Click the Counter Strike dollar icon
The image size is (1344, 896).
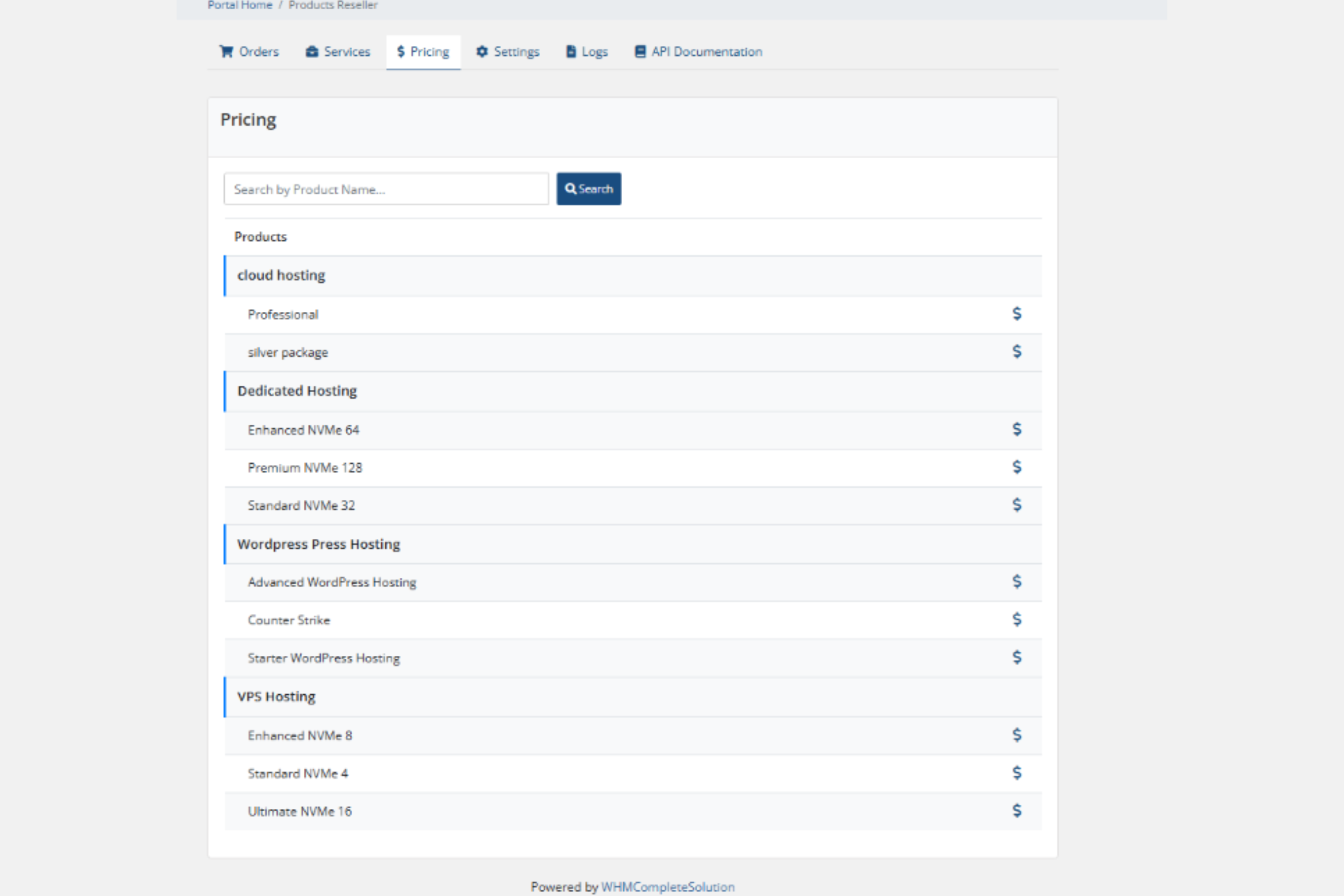coord(1016,620)
